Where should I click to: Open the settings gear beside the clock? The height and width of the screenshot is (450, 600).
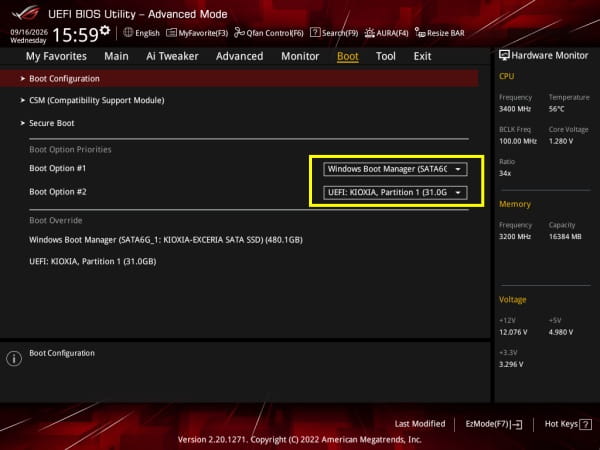[x=105, y=30]
